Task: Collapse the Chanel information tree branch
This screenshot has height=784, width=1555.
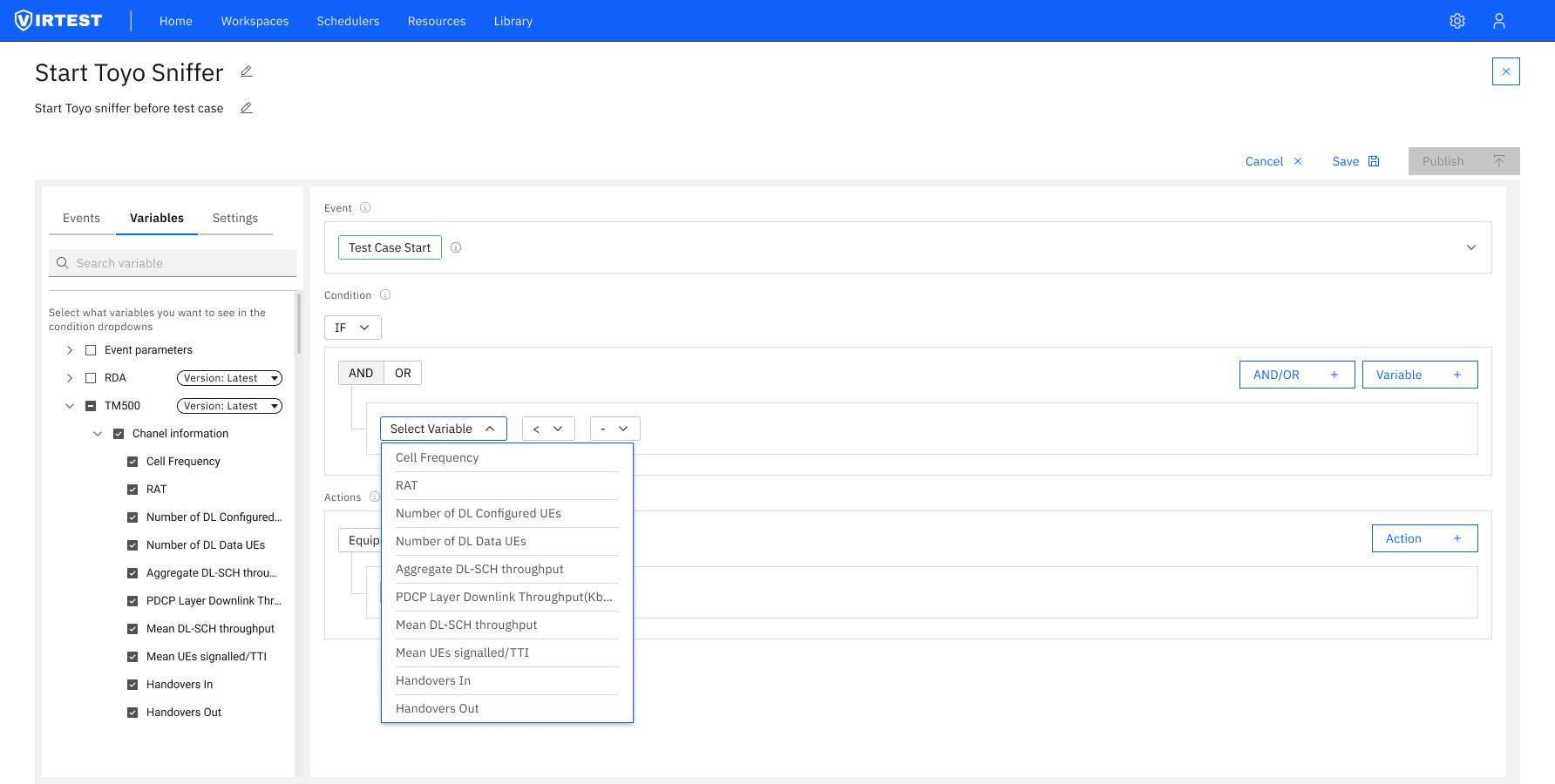Action: coord(97,433)
